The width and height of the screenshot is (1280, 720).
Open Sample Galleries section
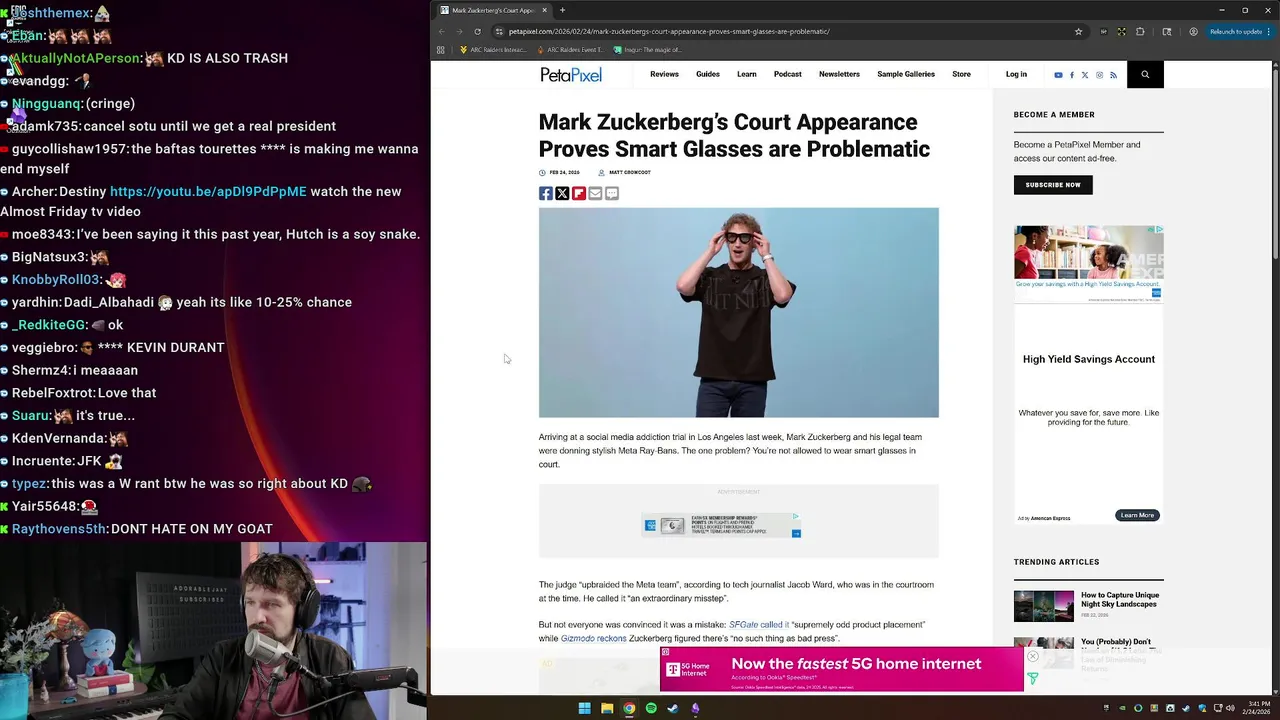906,74
